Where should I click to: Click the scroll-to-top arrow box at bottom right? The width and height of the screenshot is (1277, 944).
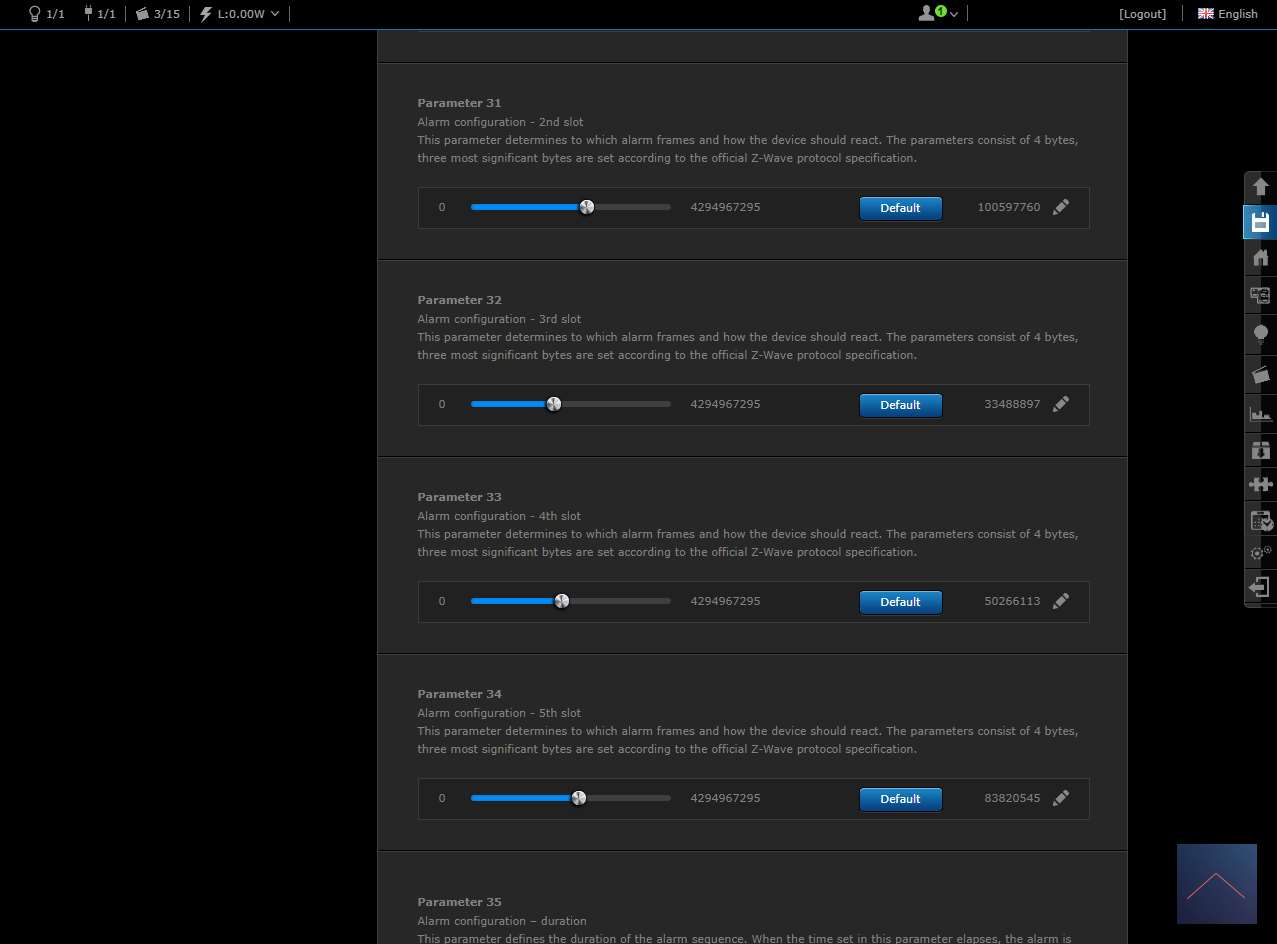coord(1216,884)
